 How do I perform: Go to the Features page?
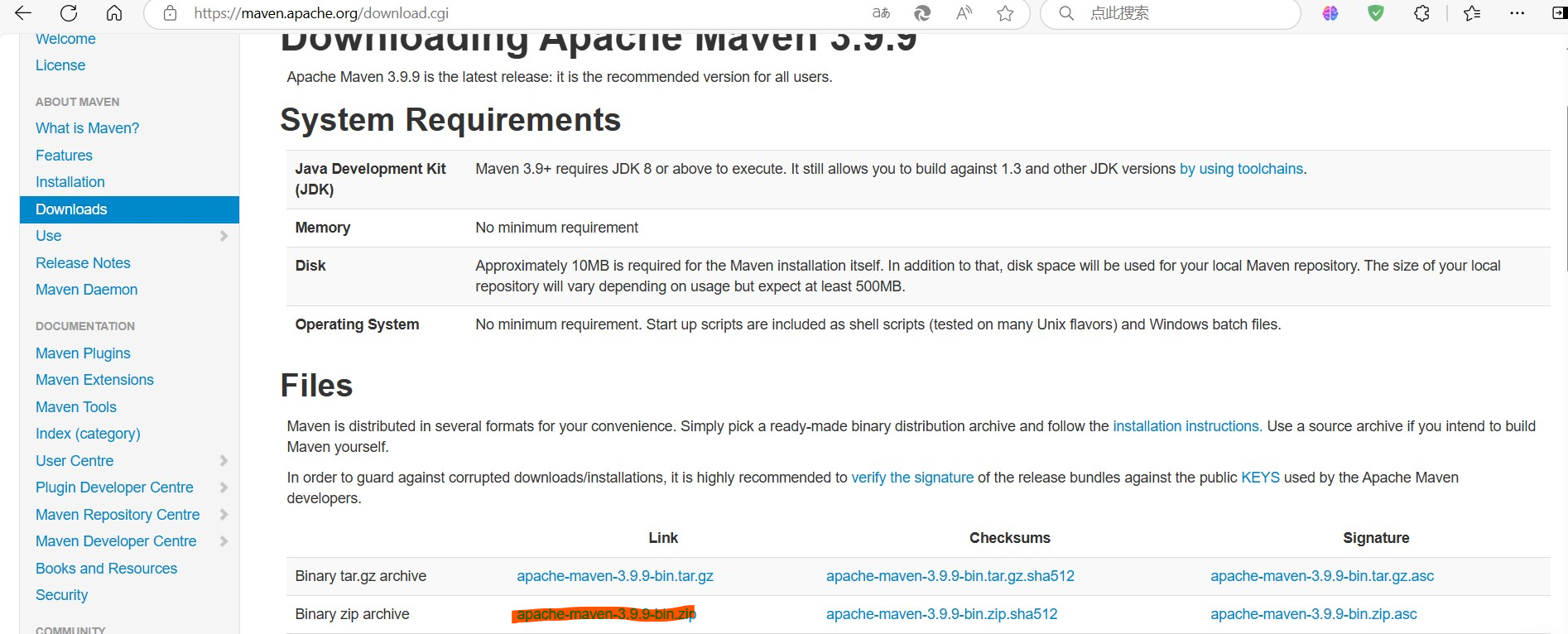click(64, 156)
